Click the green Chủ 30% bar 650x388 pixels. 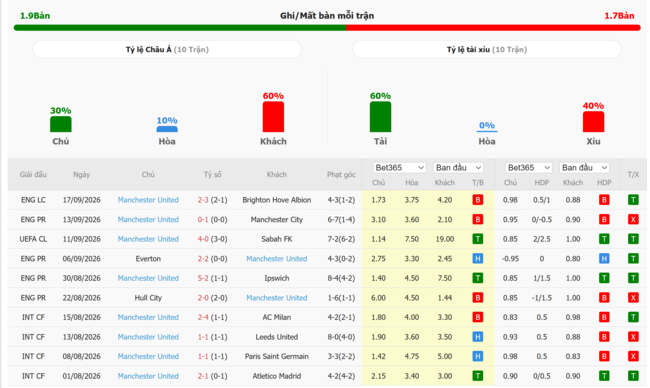tap(61, 124)
